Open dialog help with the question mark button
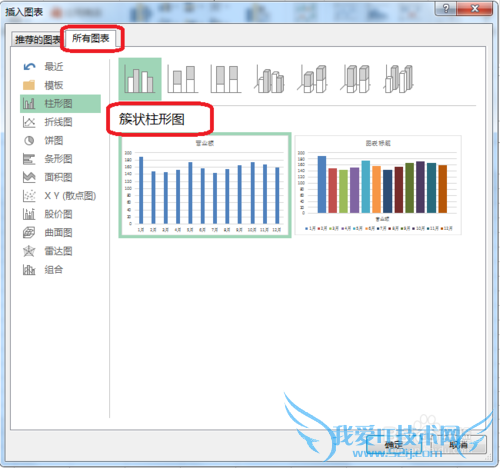The image size is (500, 468). click(446, 8)
